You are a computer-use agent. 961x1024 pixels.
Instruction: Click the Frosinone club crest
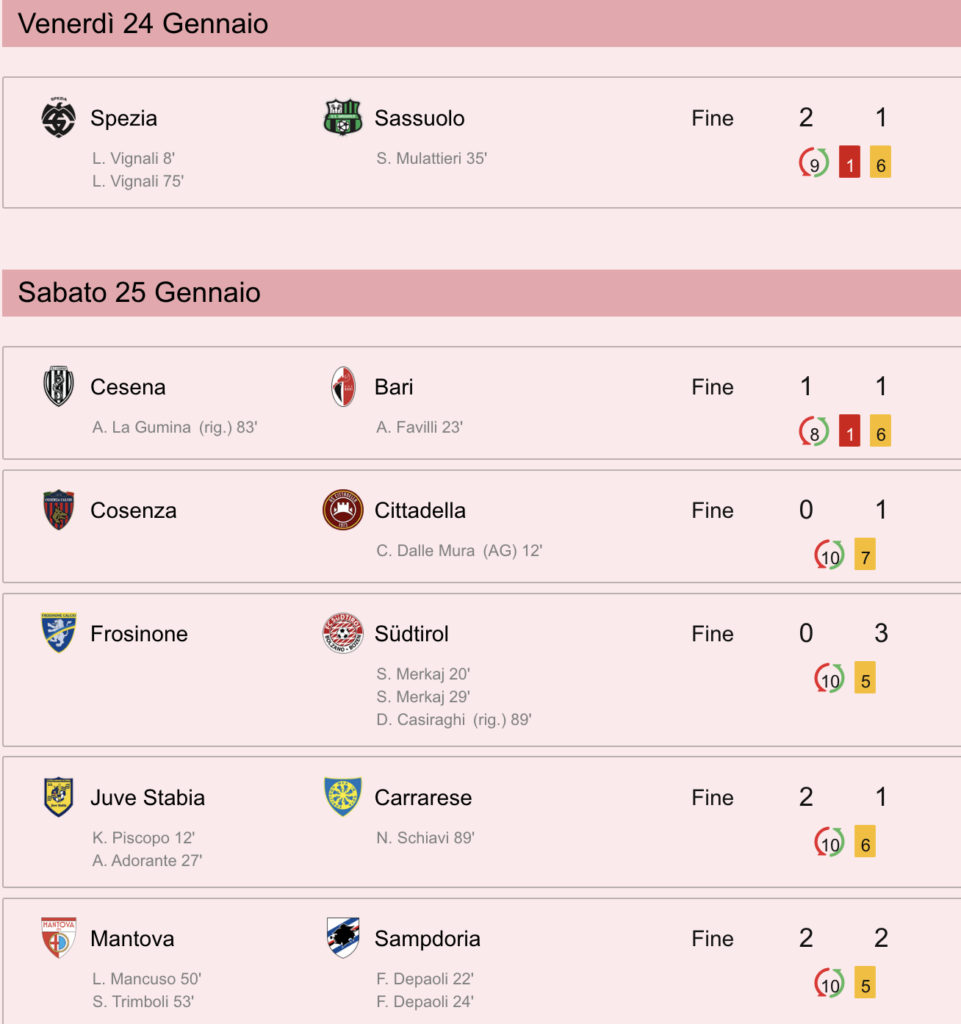pos(58,633)
